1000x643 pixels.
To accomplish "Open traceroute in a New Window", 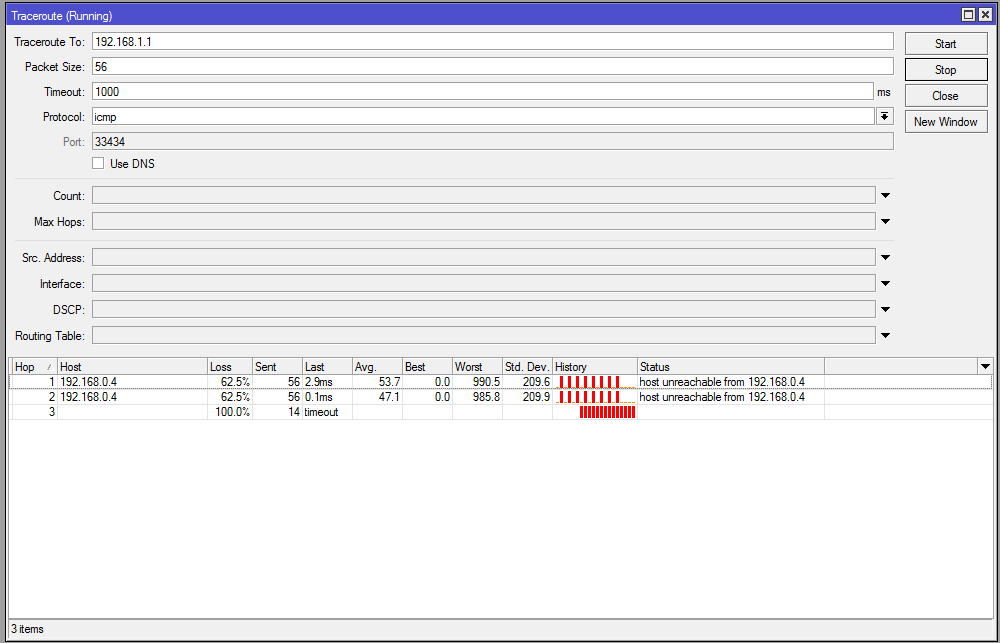I will point(945,122).
